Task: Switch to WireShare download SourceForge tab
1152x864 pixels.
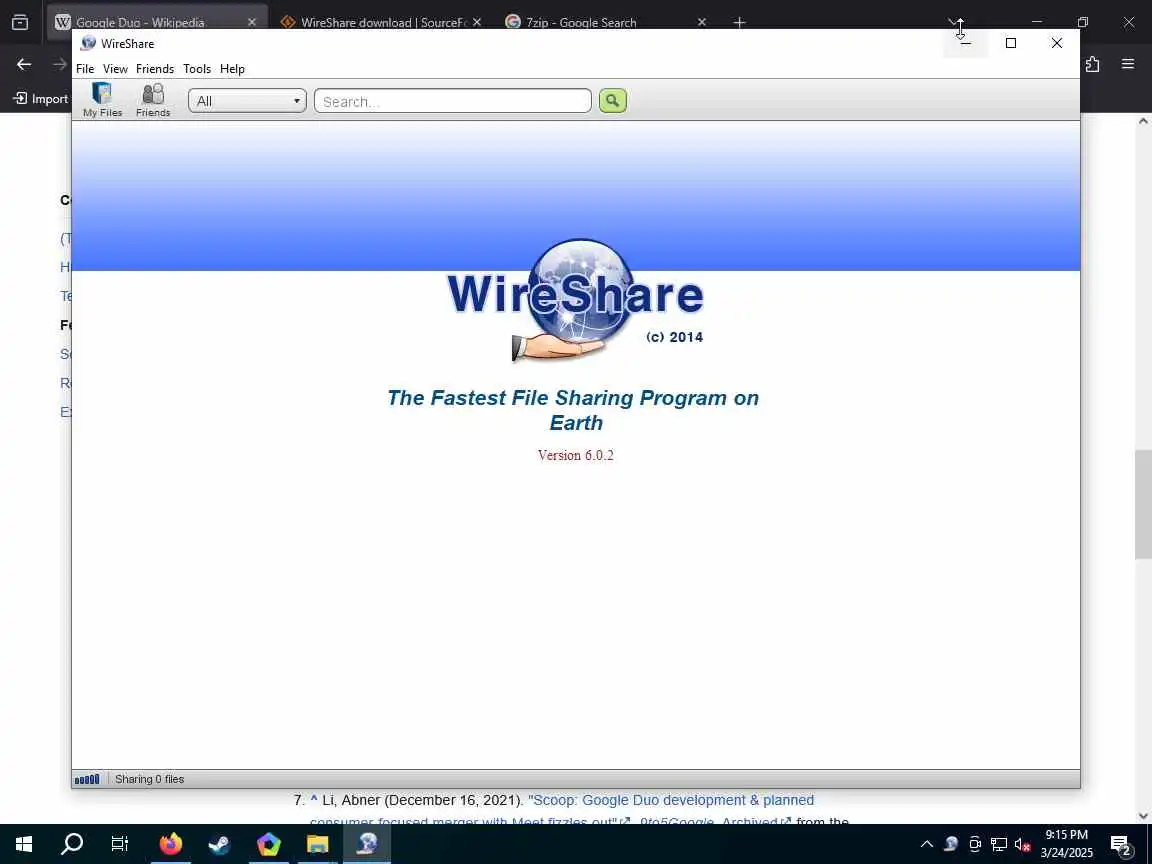Action: click(382, 22)
